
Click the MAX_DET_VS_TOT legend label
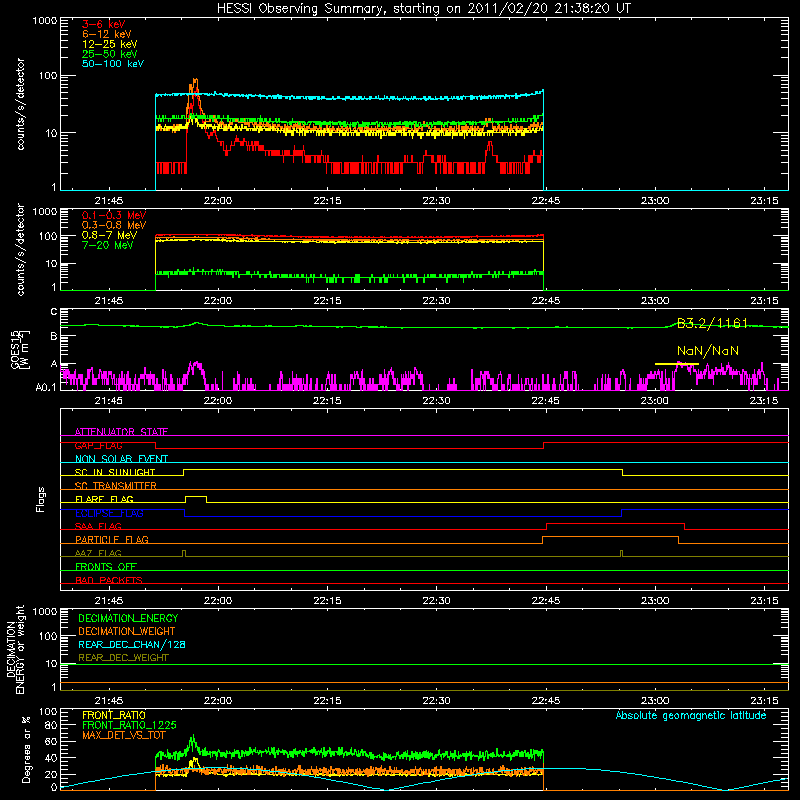click(x=124, y=735)
